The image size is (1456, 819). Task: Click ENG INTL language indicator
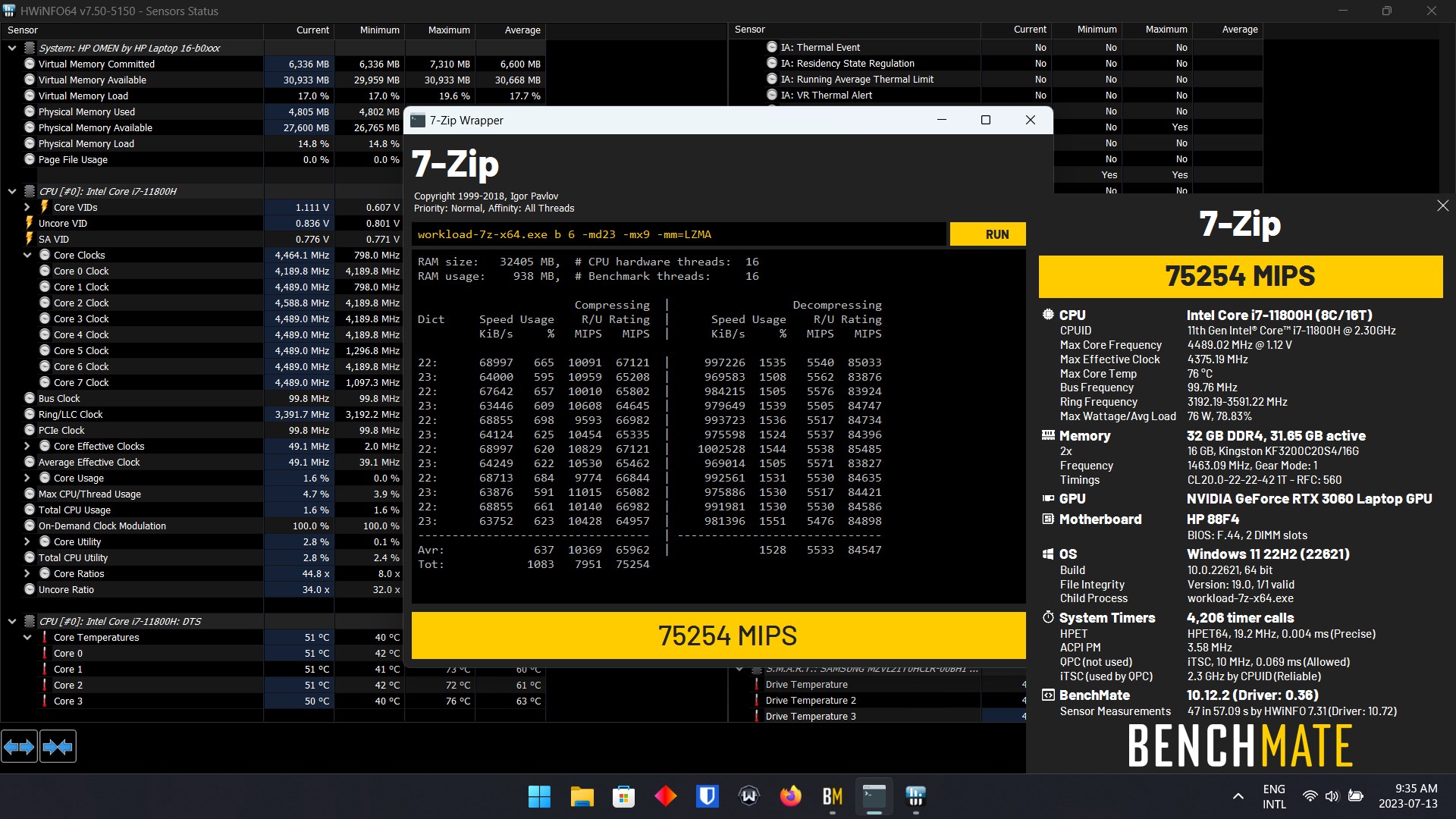1274,796
